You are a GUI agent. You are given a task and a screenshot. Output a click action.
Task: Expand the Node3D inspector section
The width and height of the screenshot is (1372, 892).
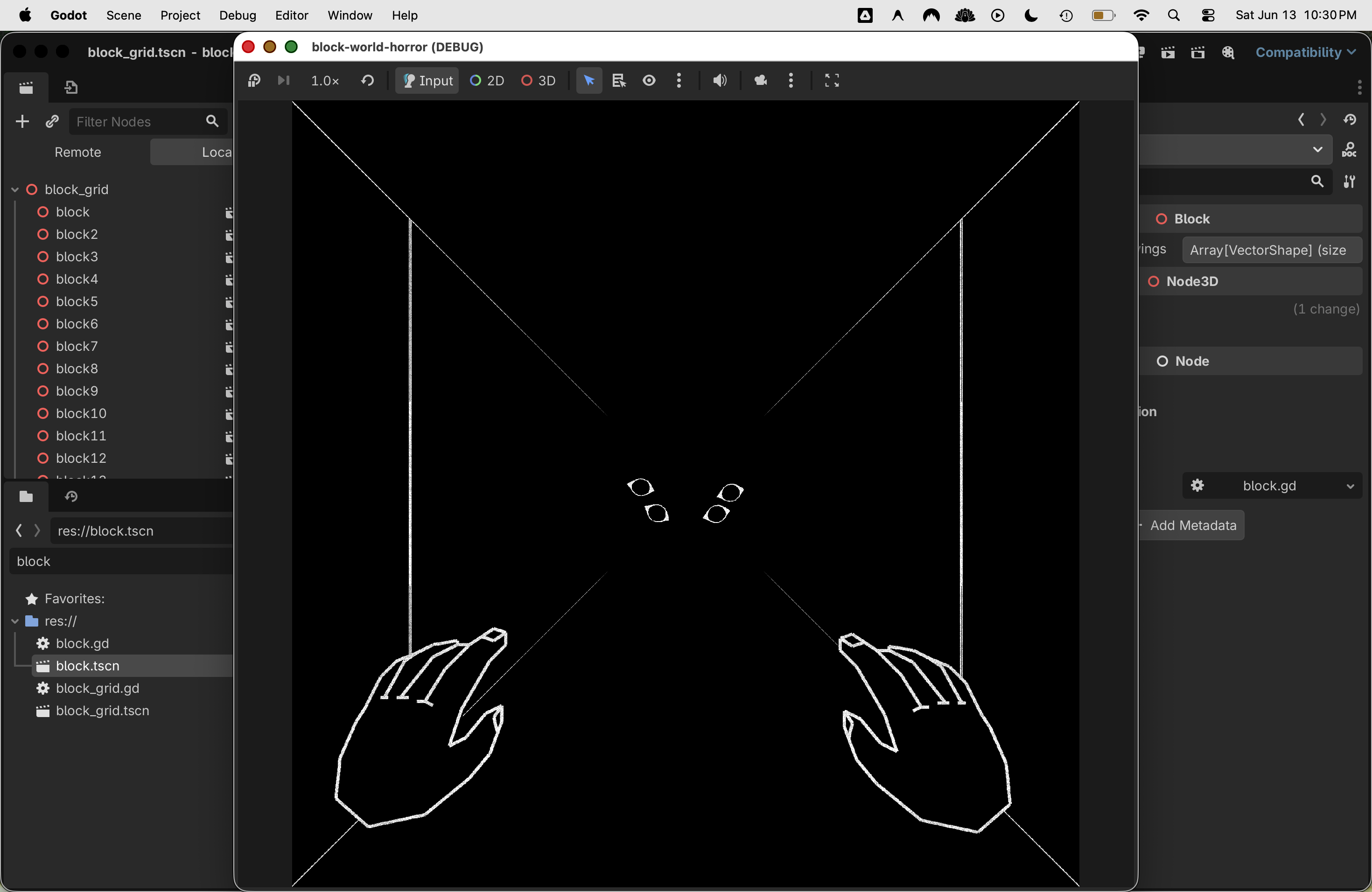1251,281
